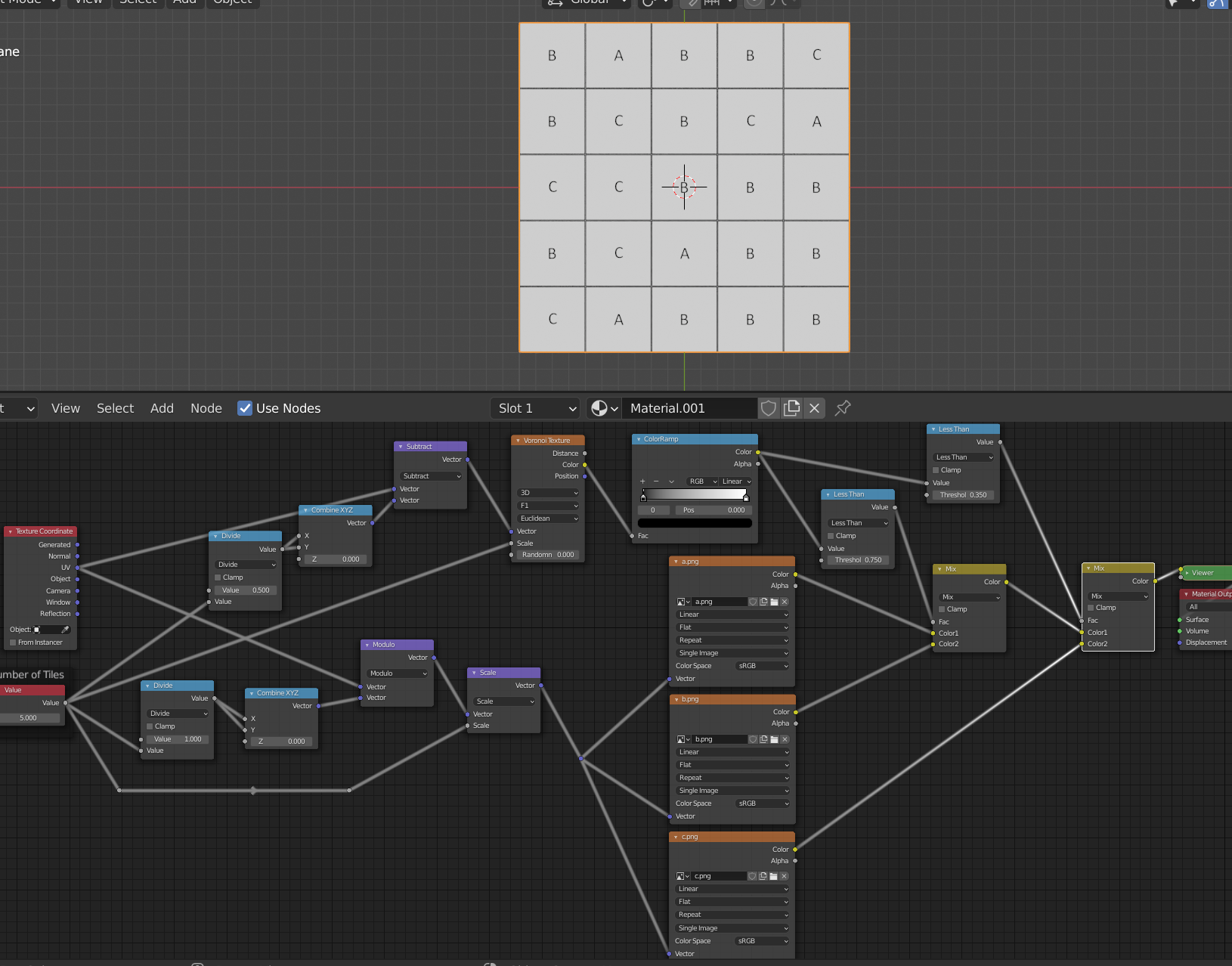Toggle the fake user shield on the a.png node
The image size is (1232, 966).
tap(753, 602)
